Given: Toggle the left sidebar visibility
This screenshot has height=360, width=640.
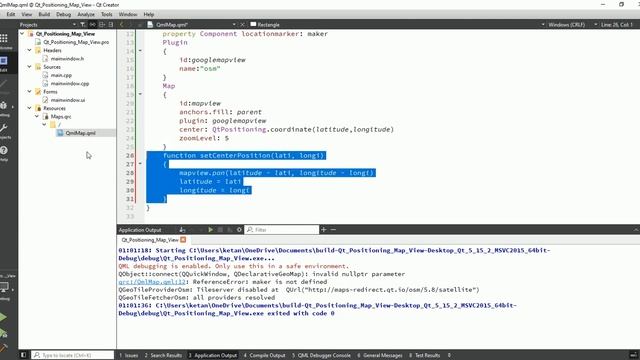Looking at the screenshot, I should 23,355.
